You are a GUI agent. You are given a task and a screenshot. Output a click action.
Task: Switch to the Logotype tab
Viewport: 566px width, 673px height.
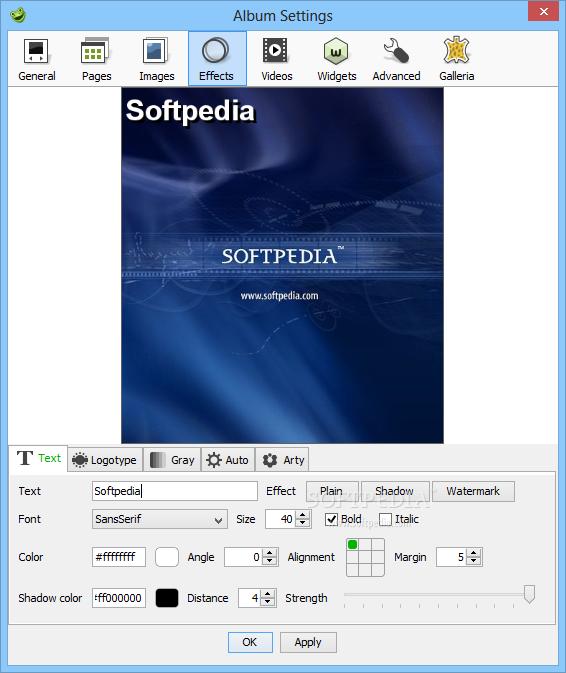coord(105,460)
